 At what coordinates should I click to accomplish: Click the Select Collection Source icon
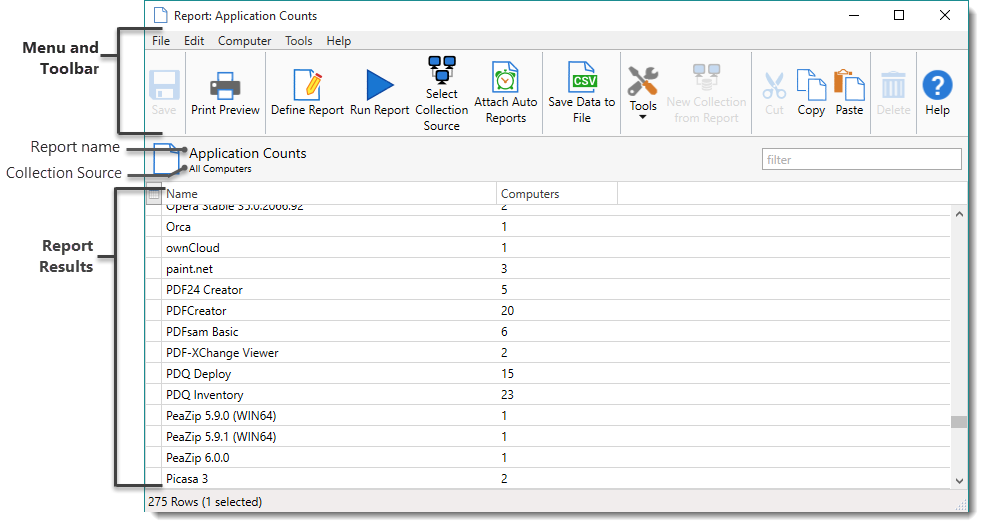[441, 70]
